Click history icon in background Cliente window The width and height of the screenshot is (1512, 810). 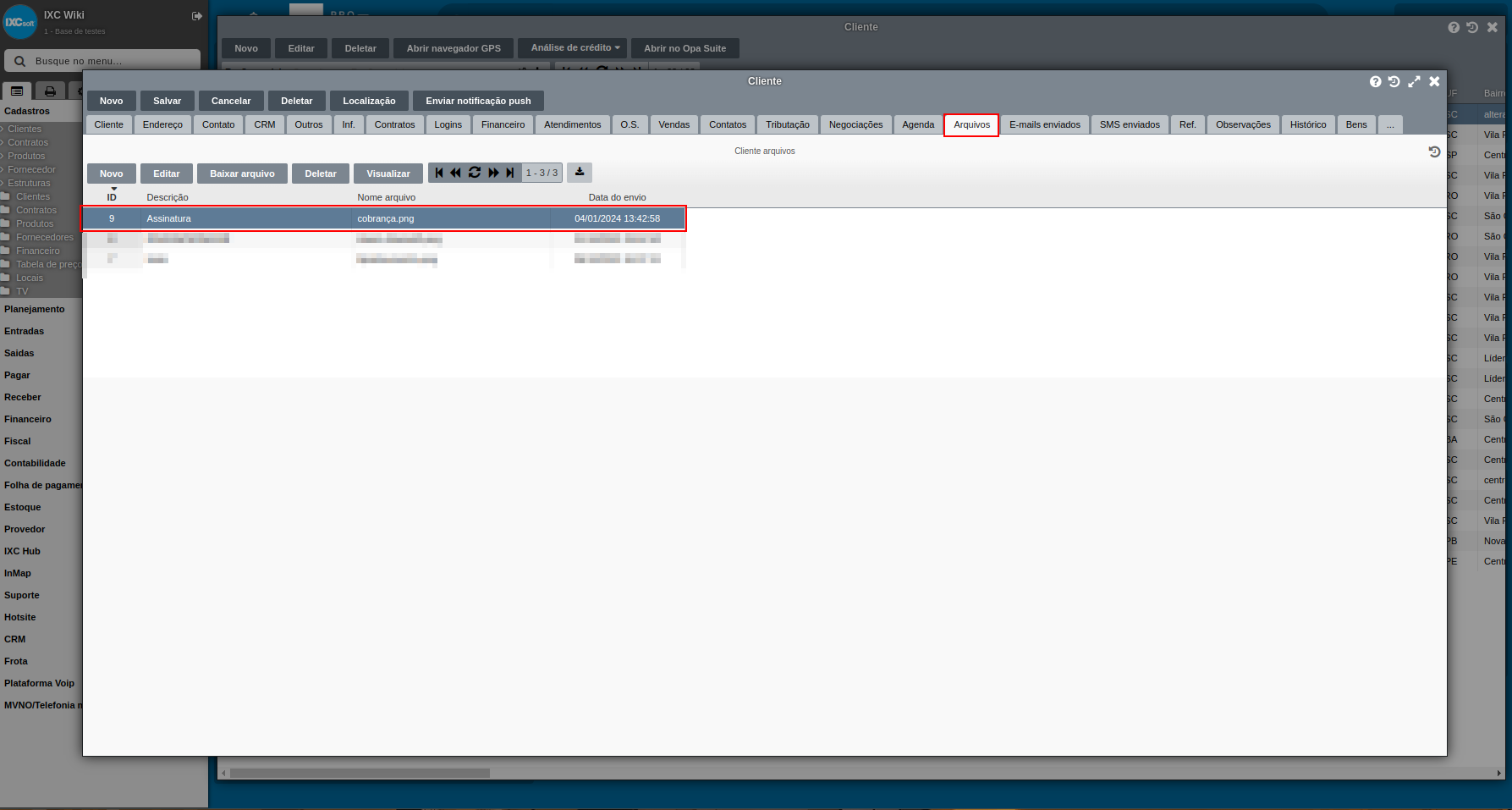(1472, 27)
